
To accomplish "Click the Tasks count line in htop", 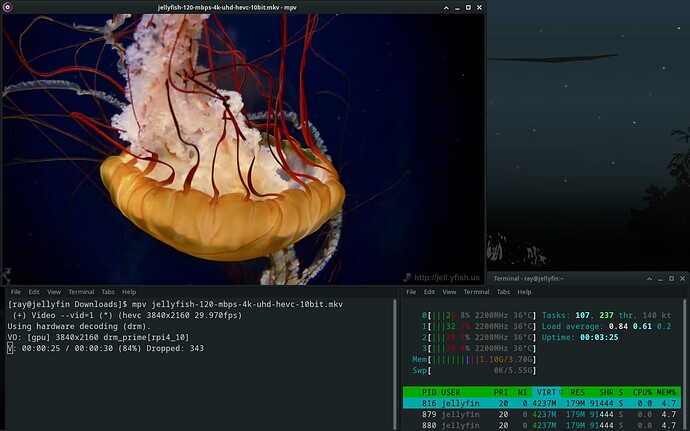I will click(606, 315).
